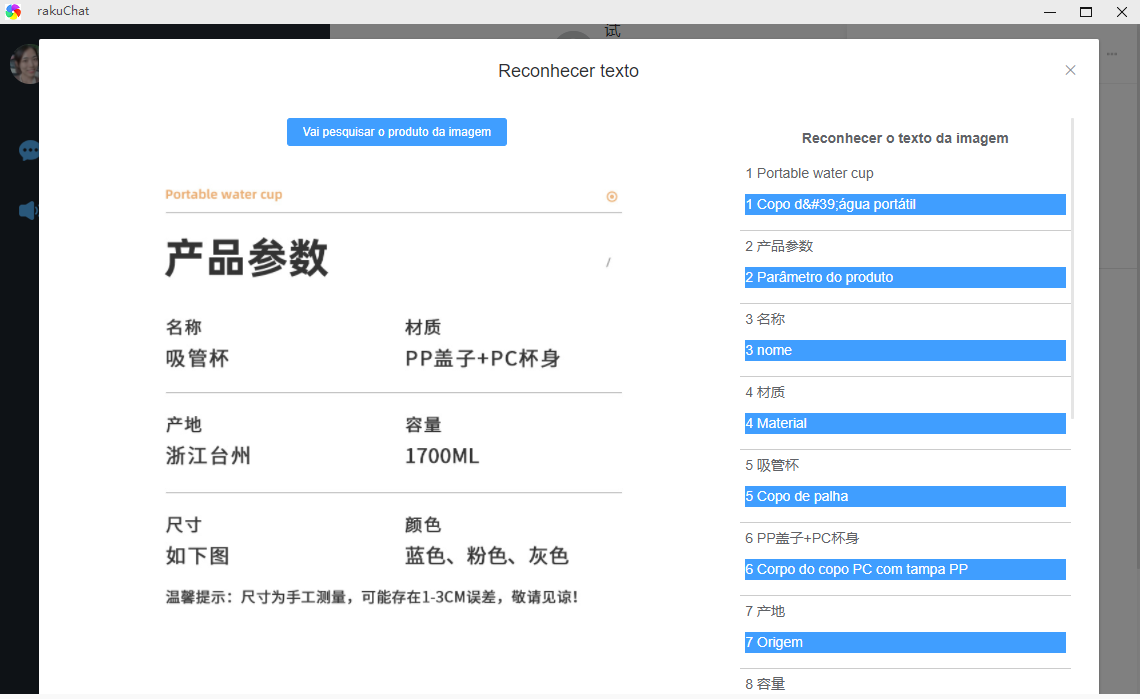Click orange "Portable water cup" caption in image
This screenshot has width=1140, height=699.
pyautogui.click(x=223, y=194)
